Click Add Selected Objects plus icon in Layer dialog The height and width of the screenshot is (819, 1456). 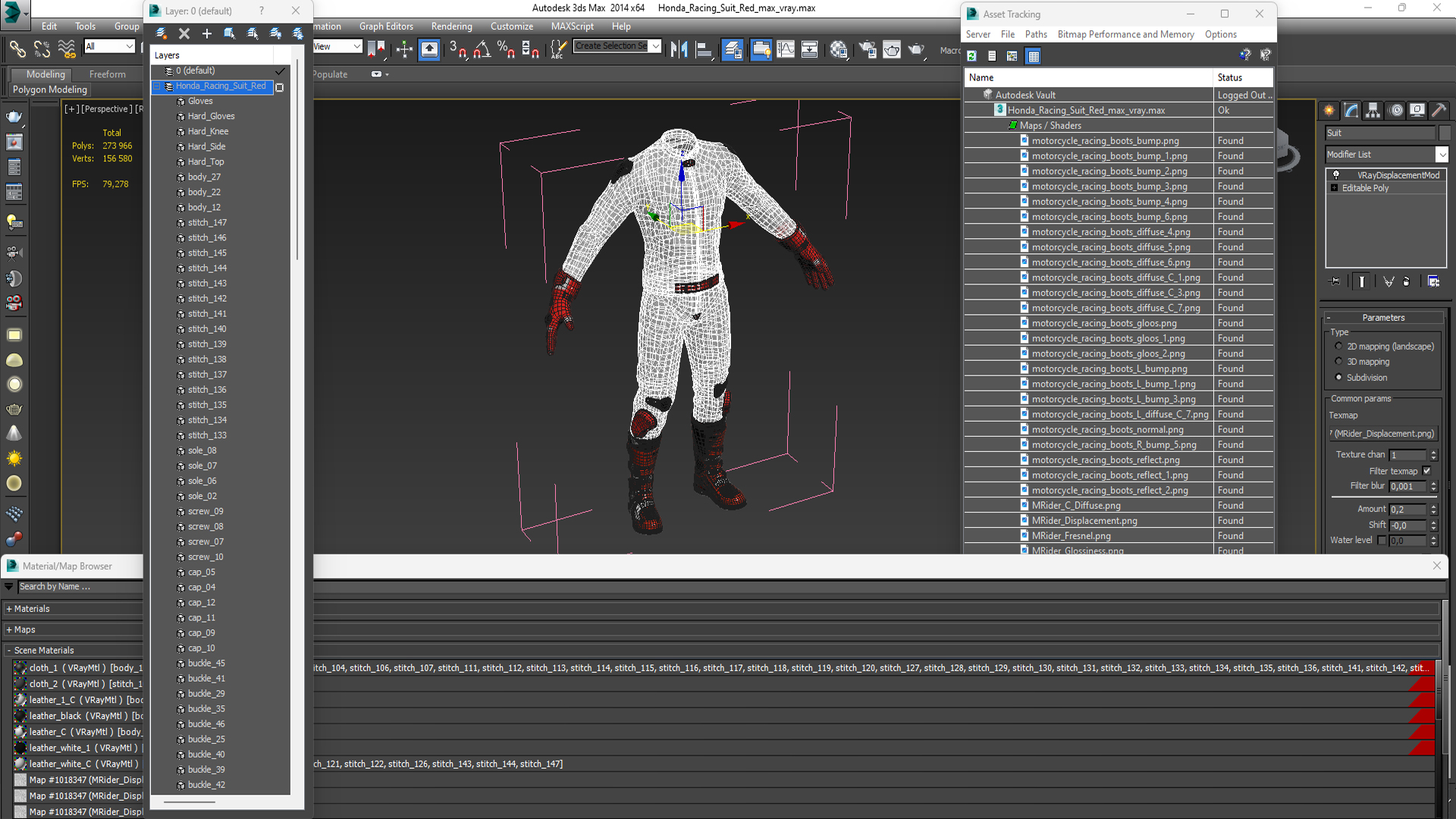[x=206, y=33]
